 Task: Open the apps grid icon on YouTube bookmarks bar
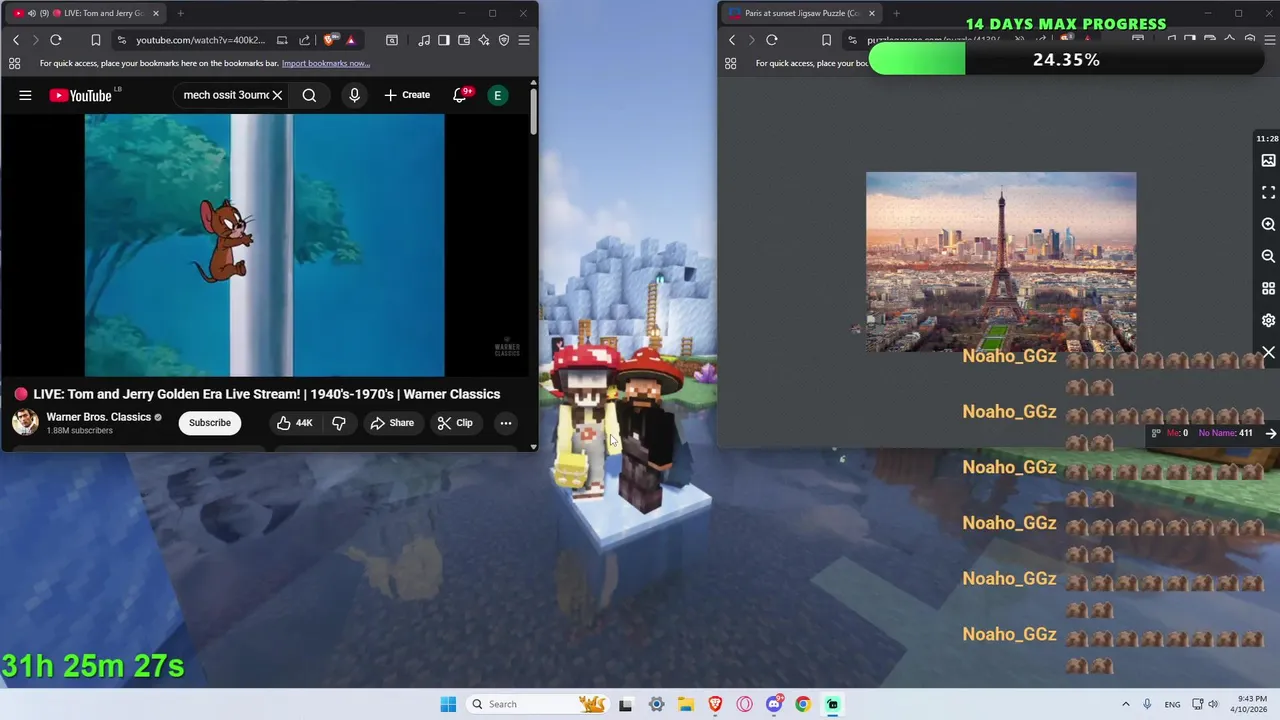click(x=14, y=63)
